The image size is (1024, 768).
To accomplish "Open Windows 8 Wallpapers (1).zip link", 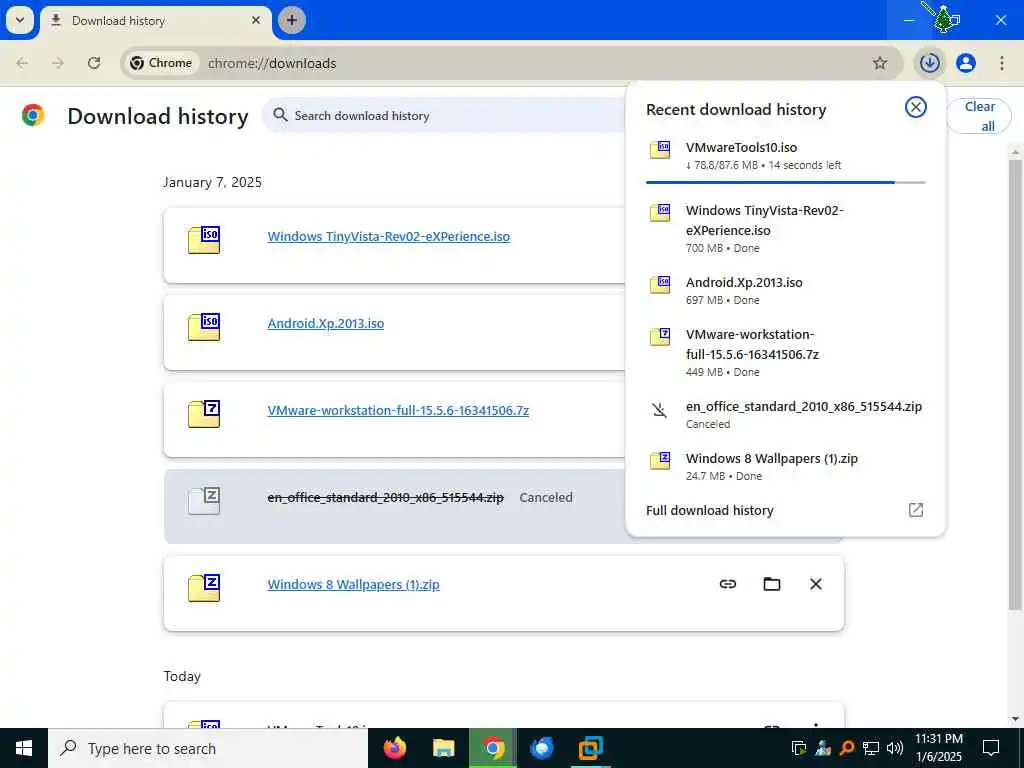I will click(353, 584).
